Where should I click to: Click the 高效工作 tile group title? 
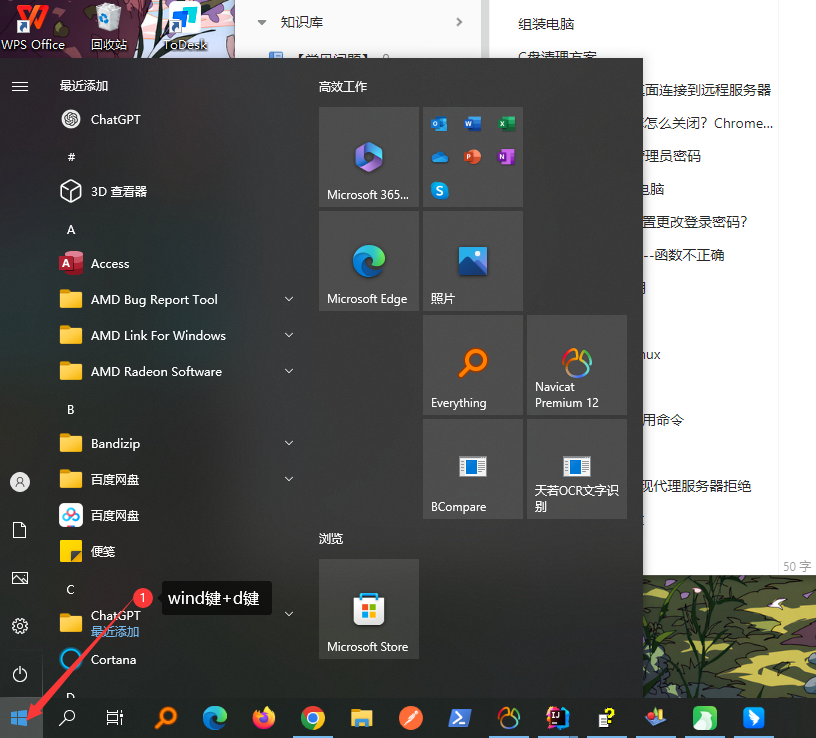click(x=343, y=87)
